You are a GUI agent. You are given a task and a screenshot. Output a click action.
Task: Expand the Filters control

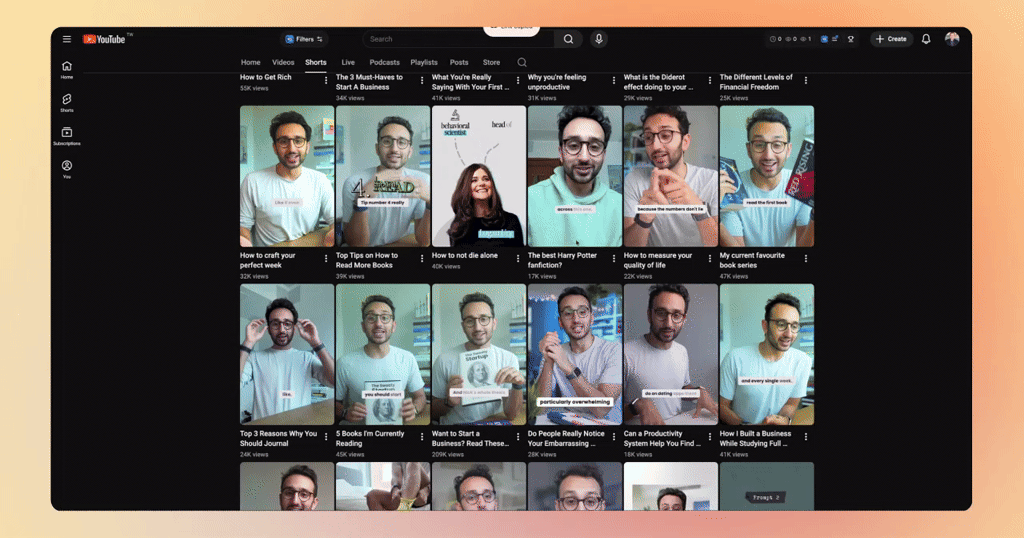[x=304, y=39]
